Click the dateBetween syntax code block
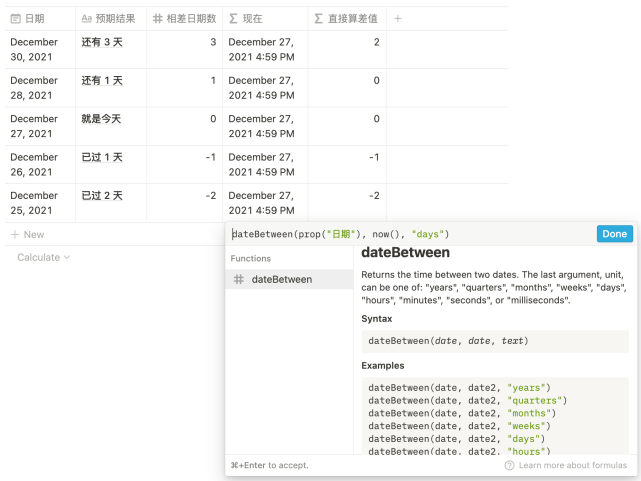Screen dimensions: 641x481 pyautogui.click(x=496, y=341)
